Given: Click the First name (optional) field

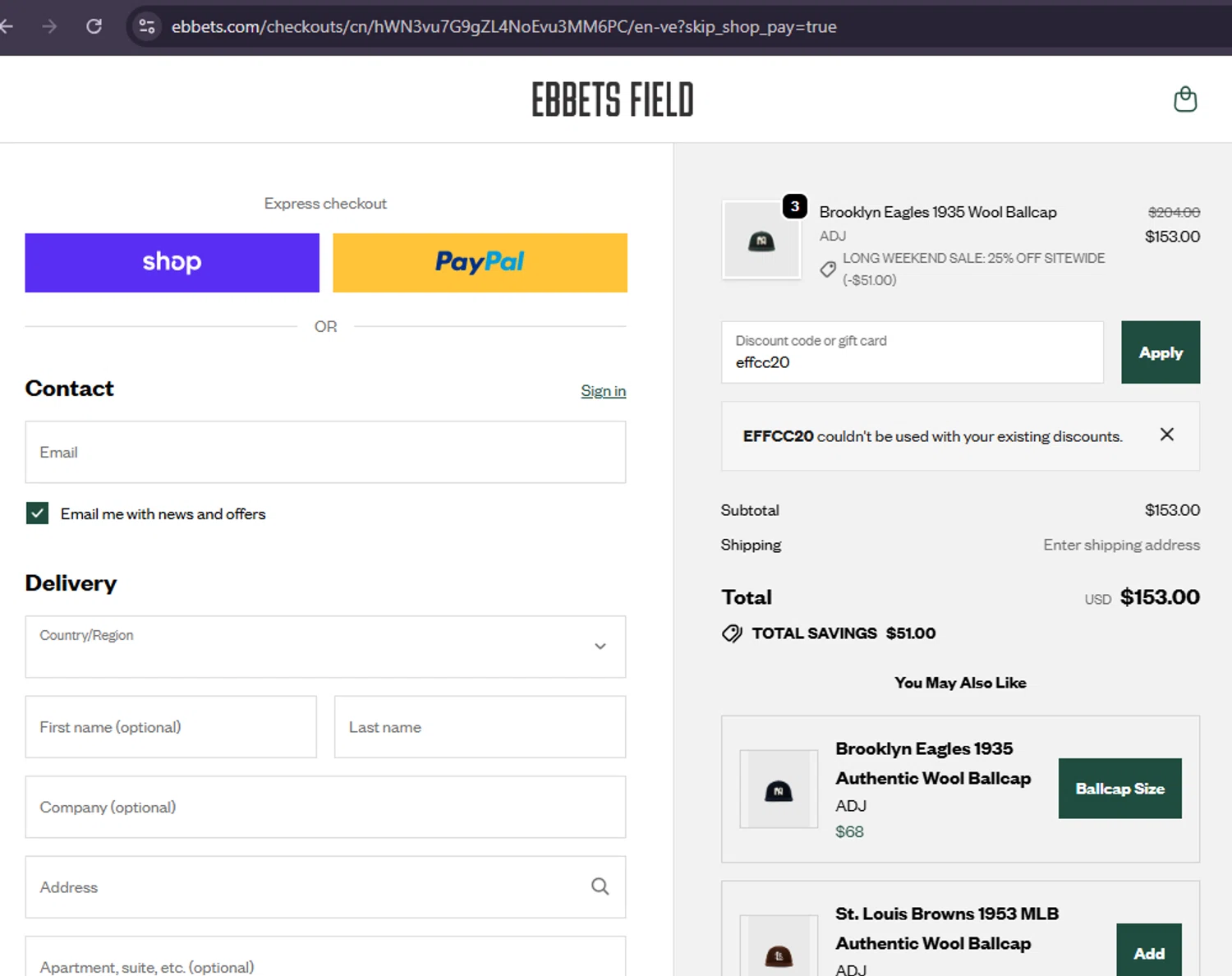Looking at the screenshot, I should pyautogui.click(x=171, y=727).
